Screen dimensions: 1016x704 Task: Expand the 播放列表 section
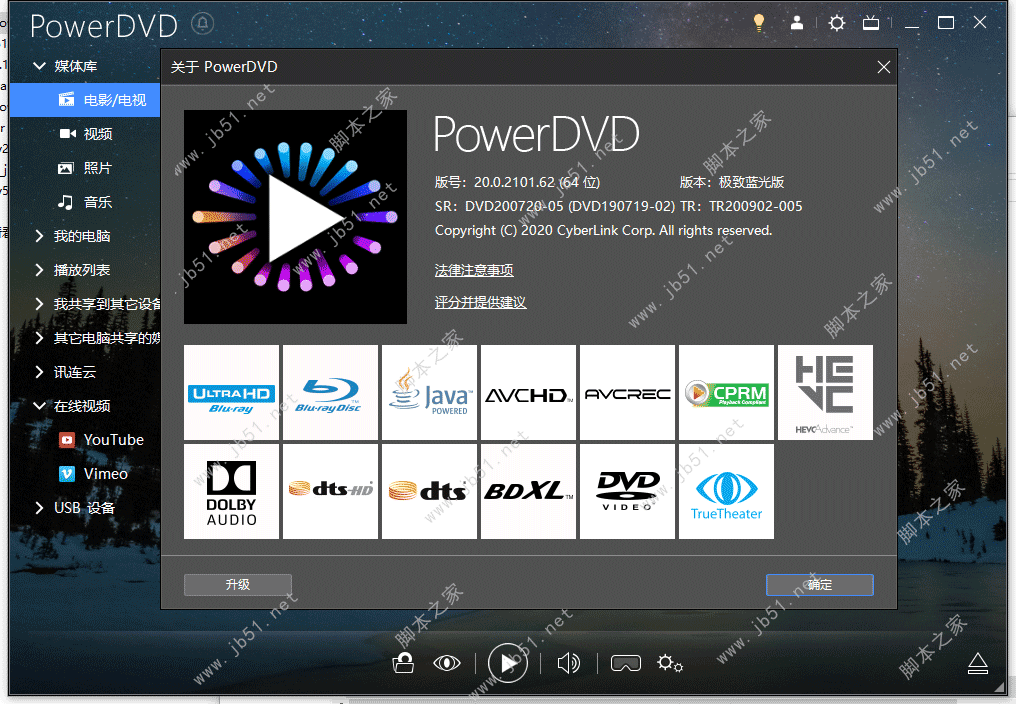(40, 270)
